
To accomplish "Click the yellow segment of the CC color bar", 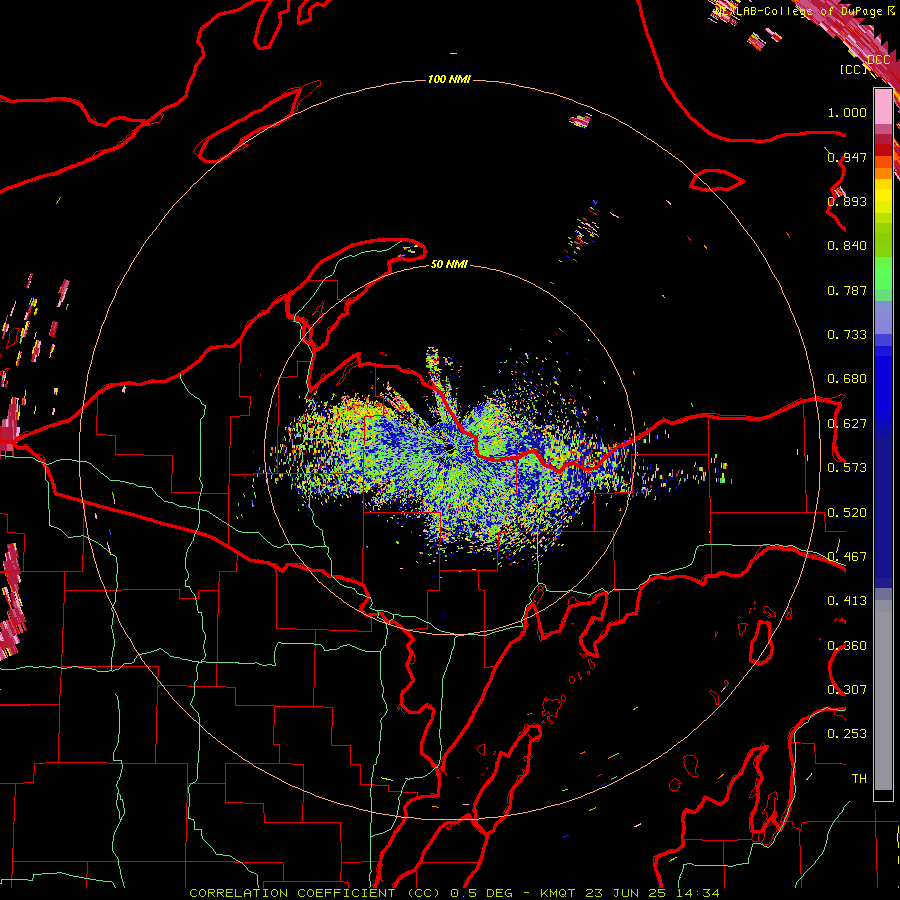I will [x=883, y=197].
